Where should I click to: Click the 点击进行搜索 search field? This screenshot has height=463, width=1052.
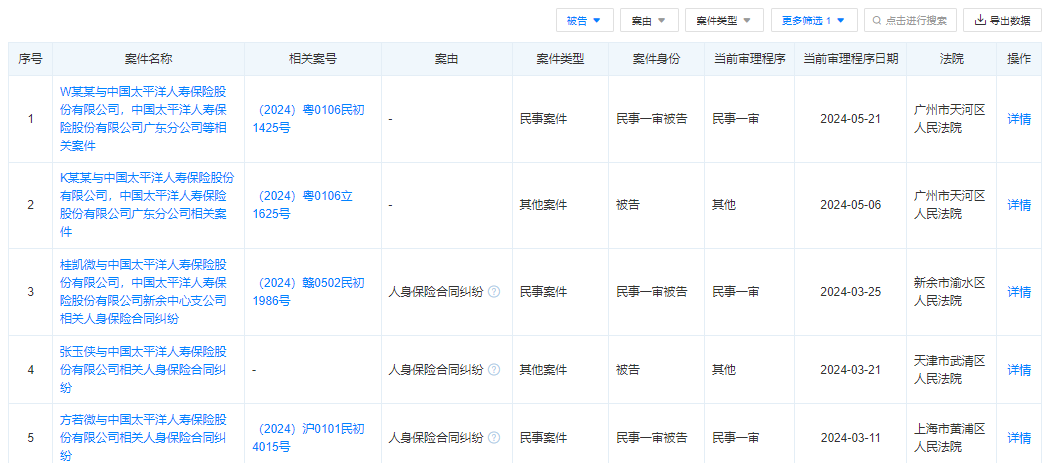click(x=910, y=20)
